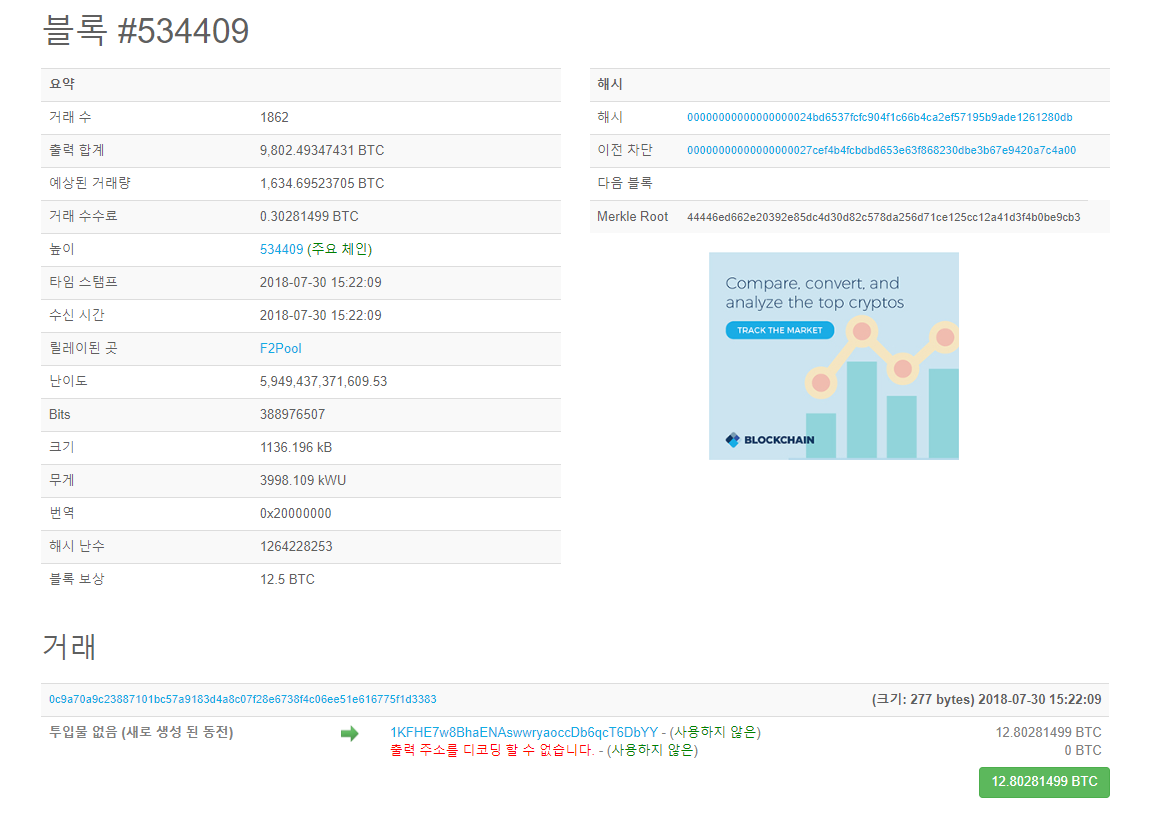The image size is (1156, 831).
Task: Click the green arrow in the transaction row
Action: [x=349, y=733]
